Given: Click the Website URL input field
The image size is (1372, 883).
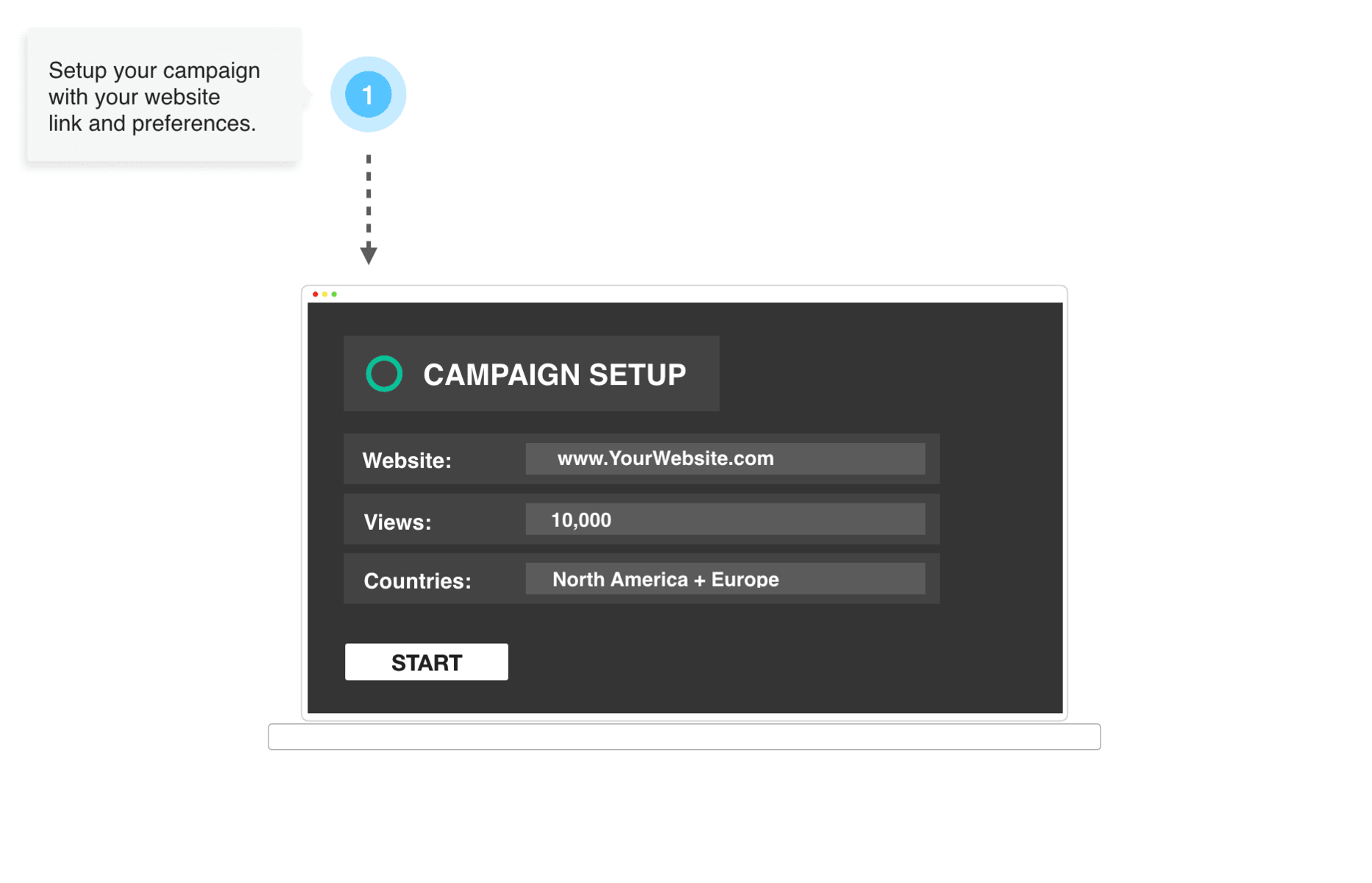Looking at the screenshot, I should coord(725,458).
